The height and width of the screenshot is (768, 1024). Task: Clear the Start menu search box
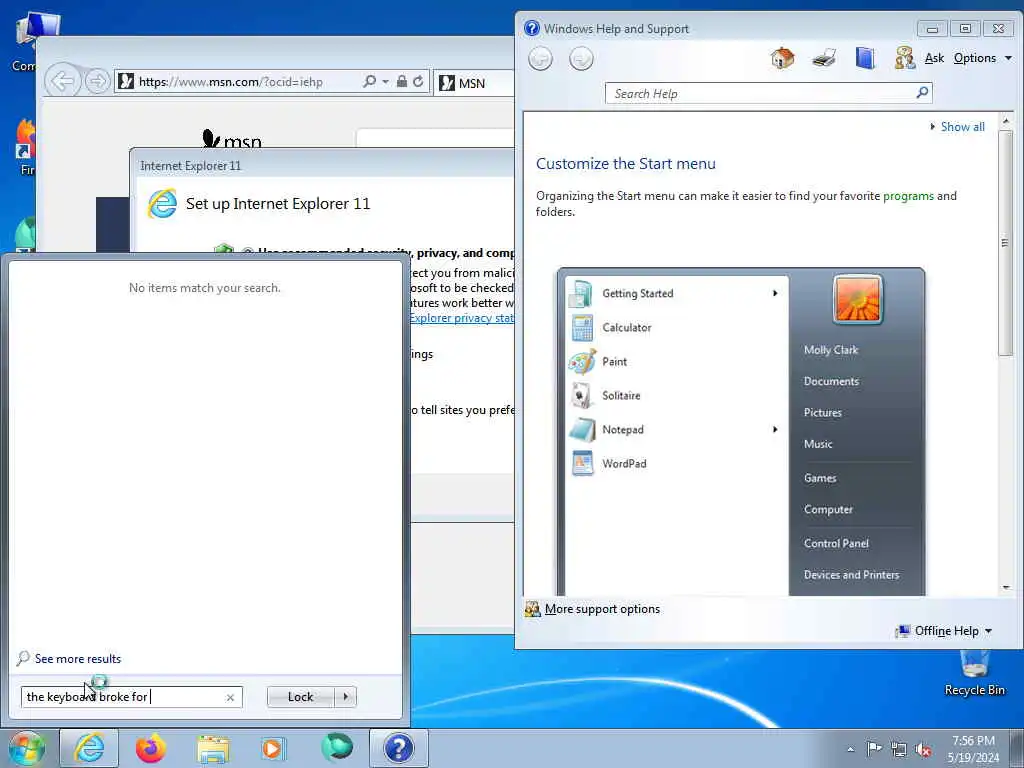click(230, 697)
